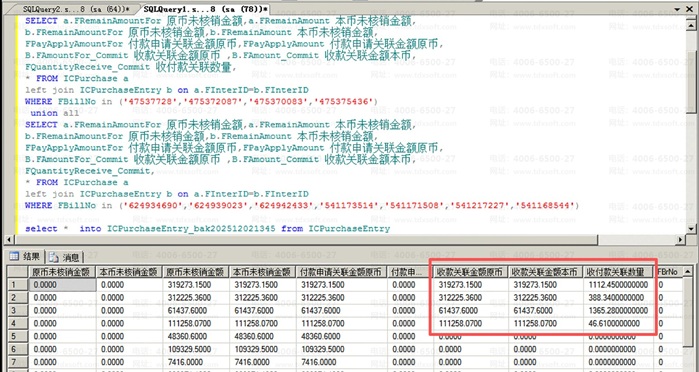Select the cell 1112.4500000000

tap(618, 285)
